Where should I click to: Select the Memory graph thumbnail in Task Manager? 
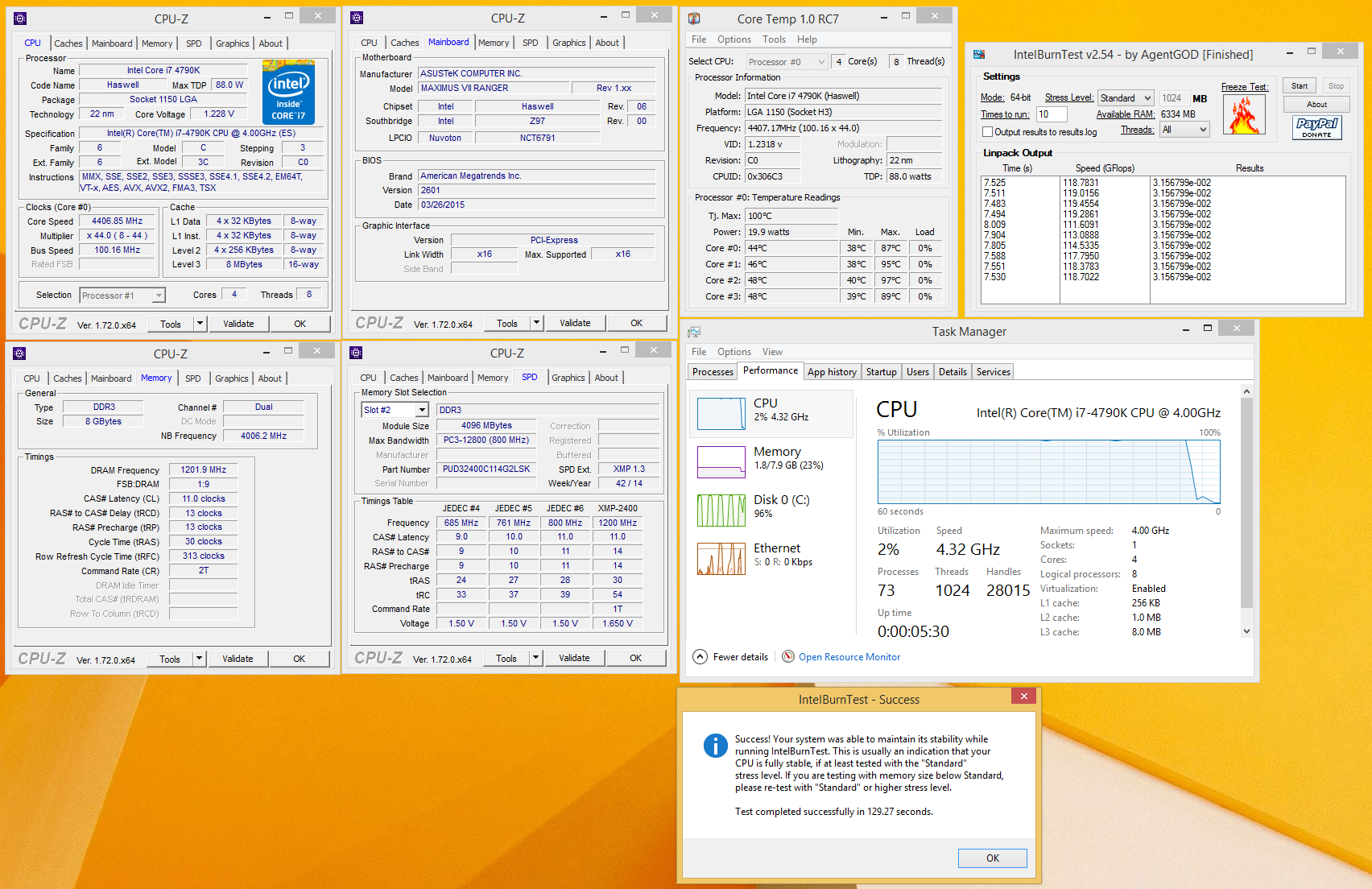[721, 462]
